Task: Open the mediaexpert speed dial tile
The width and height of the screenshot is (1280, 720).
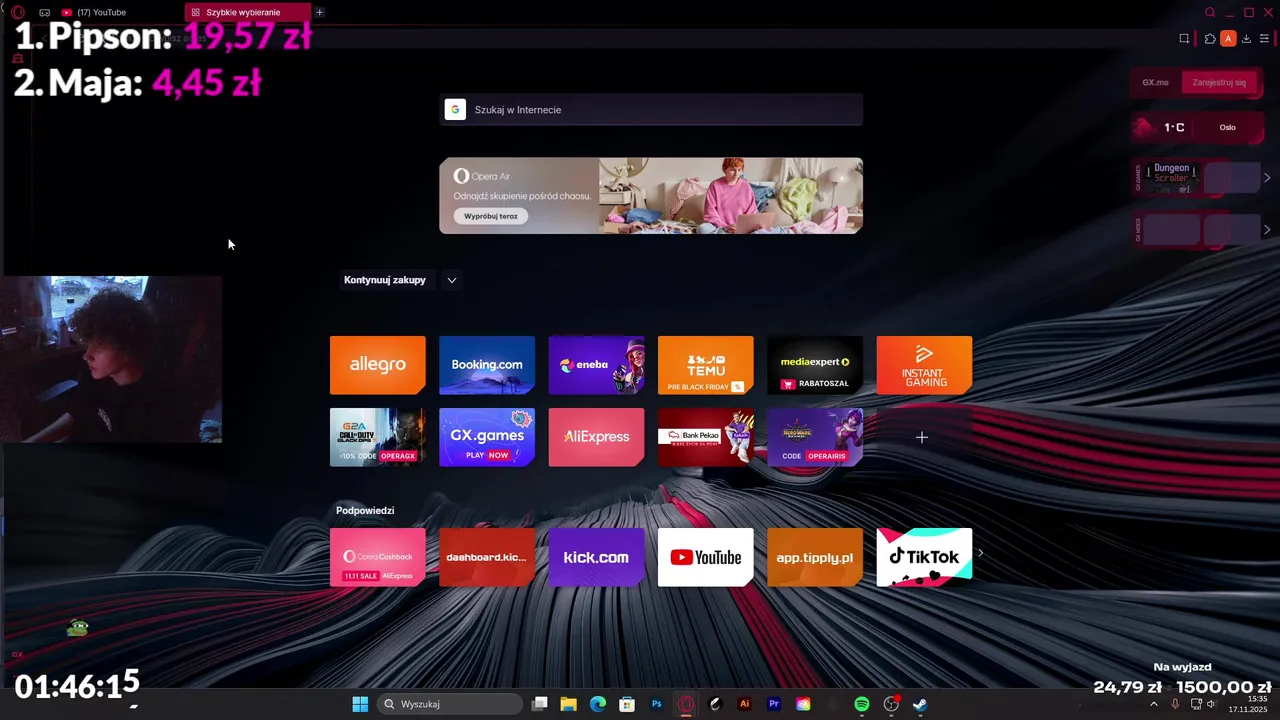Action: (x=815, y=365)
